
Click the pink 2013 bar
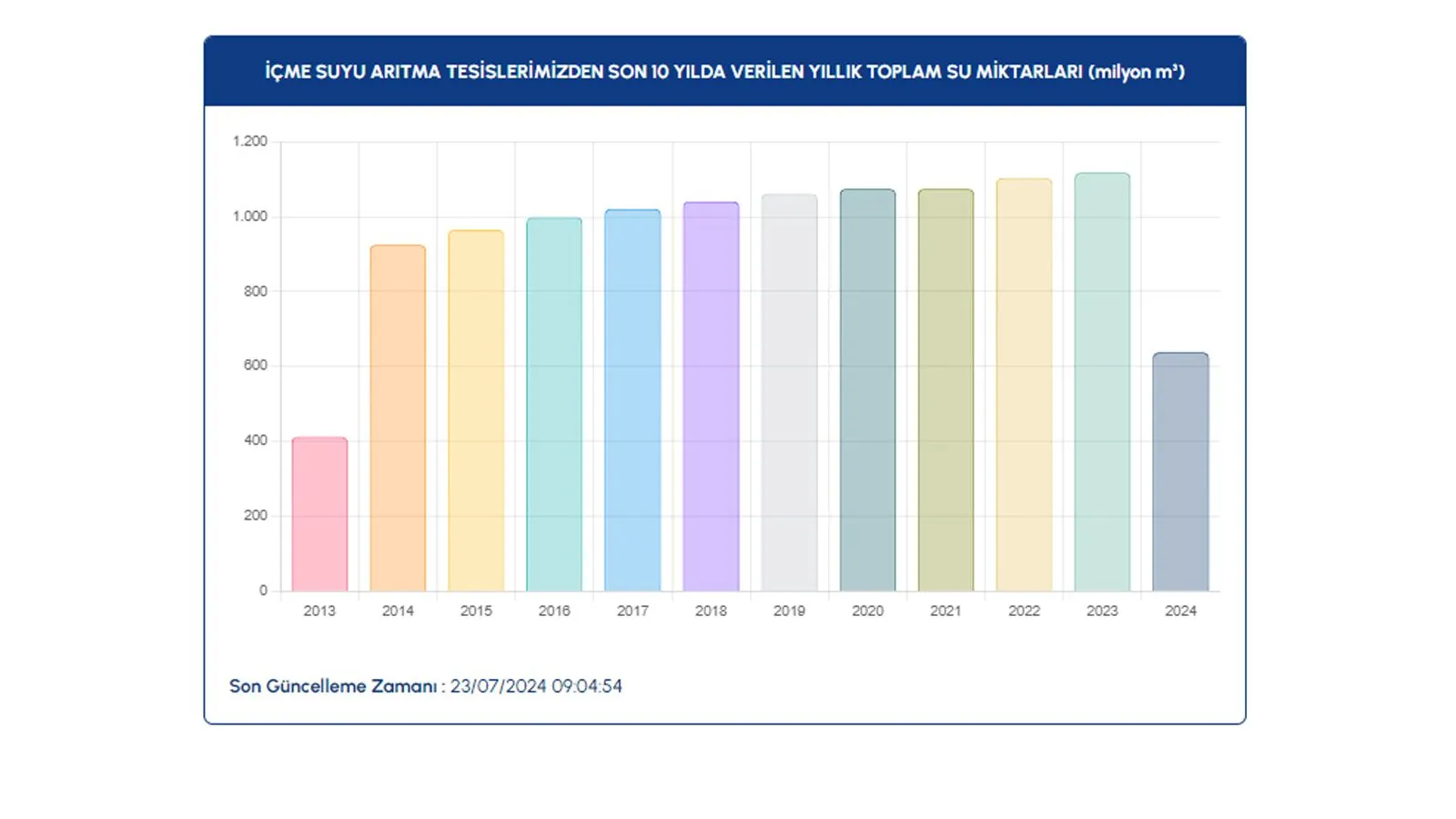click(319, 514)
